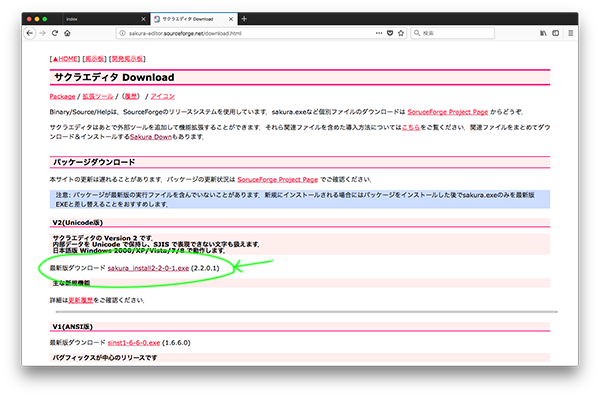Show site information icon in address bar

(122, 33)
